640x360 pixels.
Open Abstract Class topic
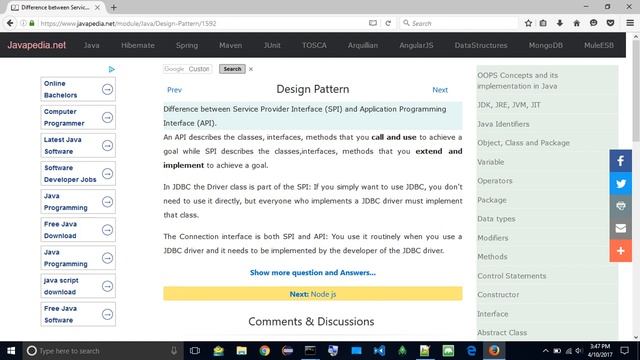pyautogui.click(x=502, y=333)
